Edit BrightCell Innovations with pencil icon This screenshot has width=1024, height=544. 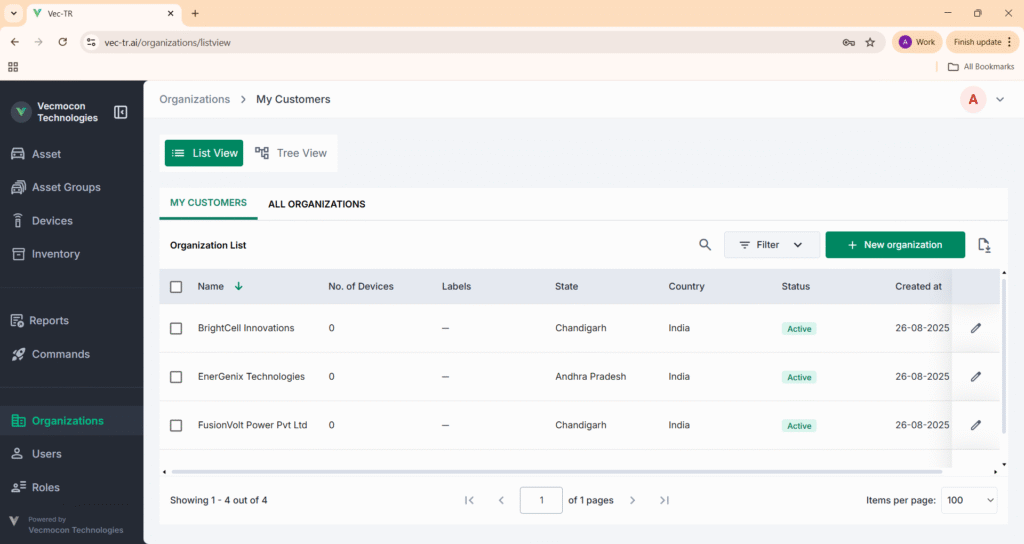coord(976,328)
